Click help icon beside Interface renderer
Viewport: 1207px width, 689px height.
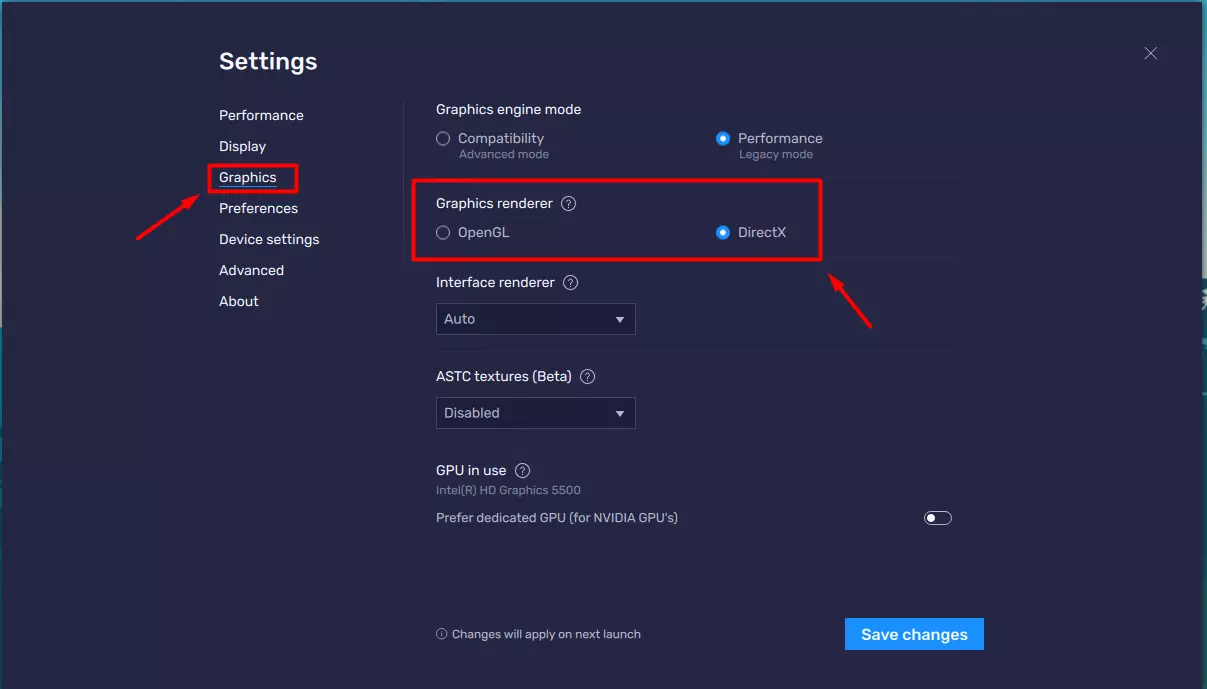(x=570, y=283)
